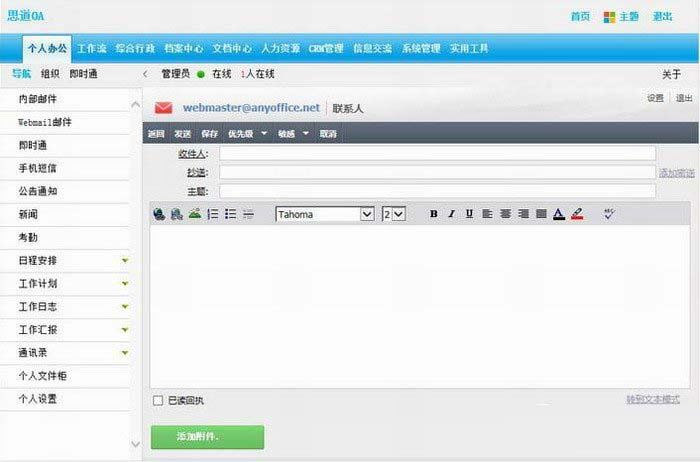
Task: Pick the text highlight color tool
Action: (577, 214)
